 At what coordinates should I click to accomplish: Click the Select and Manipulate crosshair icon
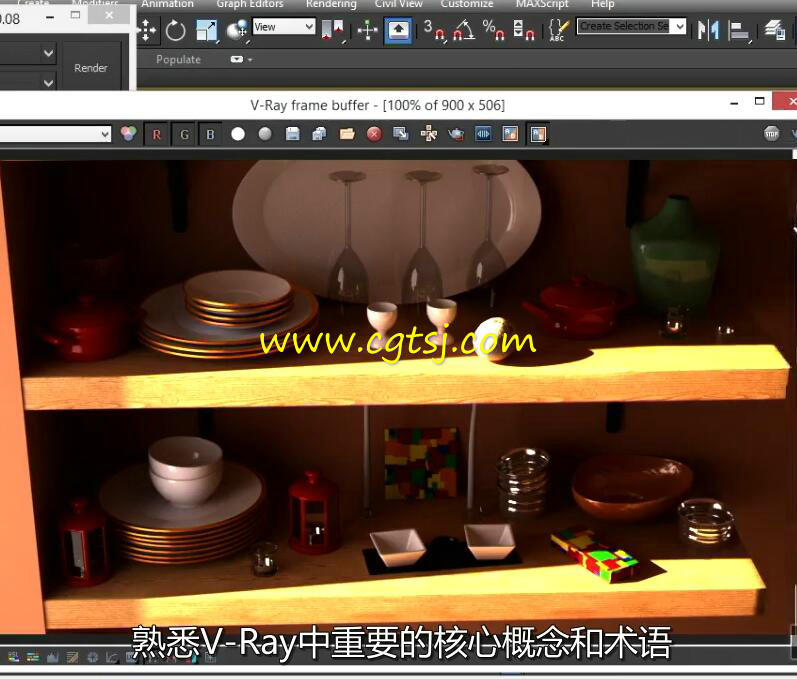[x=367, y=30]
